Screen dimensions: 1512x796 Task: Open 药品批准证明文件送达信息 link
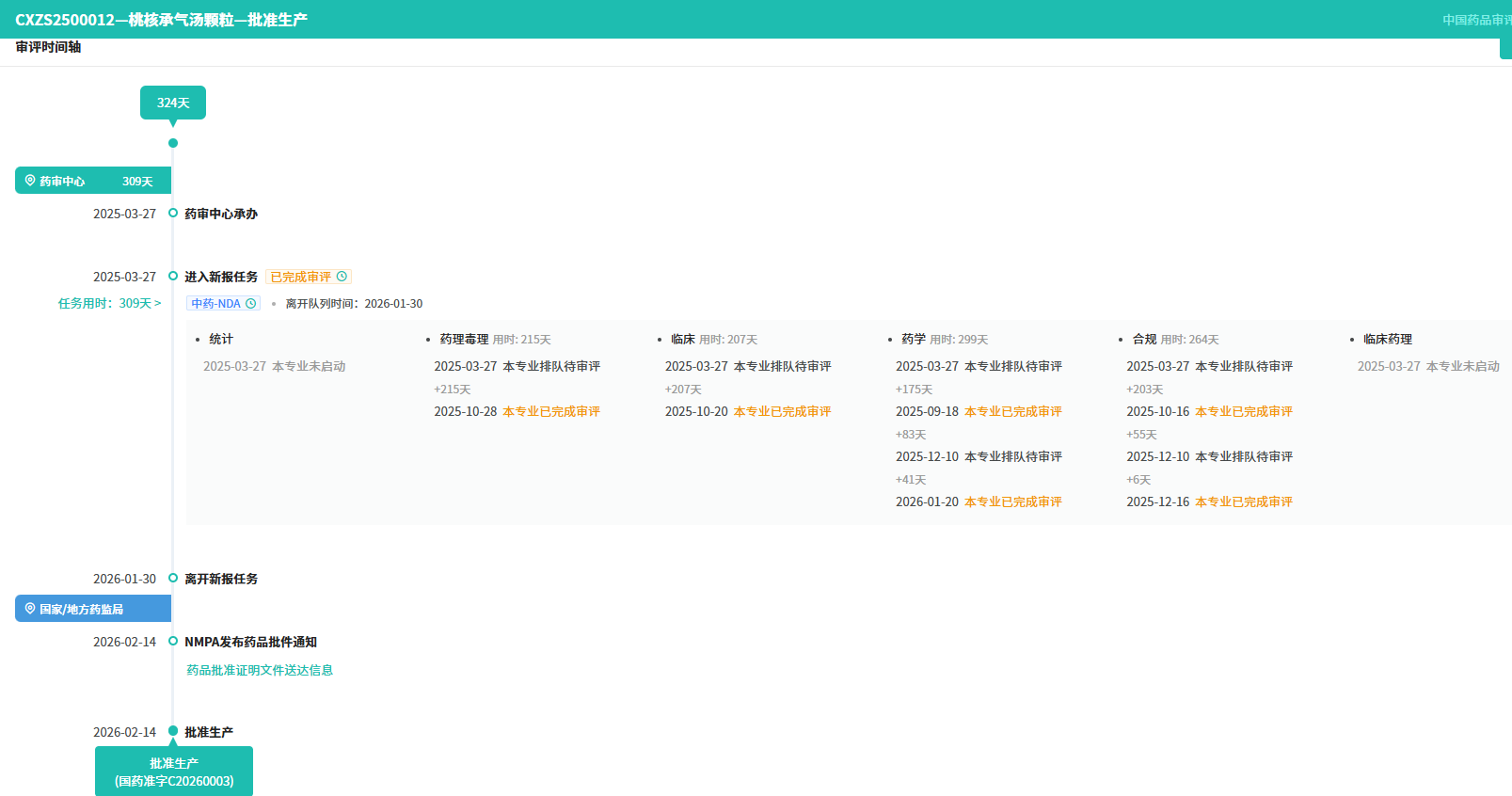(x=260, y=670)
